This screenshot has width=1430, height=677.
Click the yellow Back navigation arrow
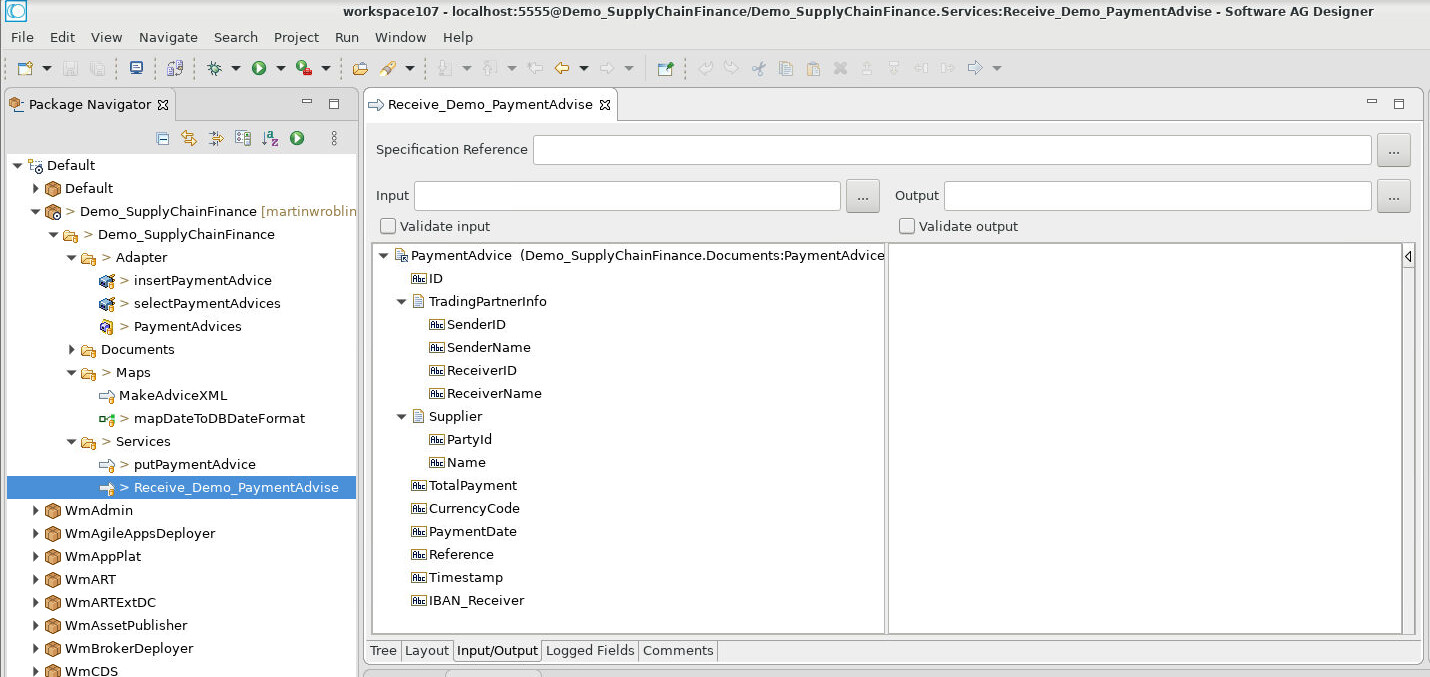click(562, 68)
